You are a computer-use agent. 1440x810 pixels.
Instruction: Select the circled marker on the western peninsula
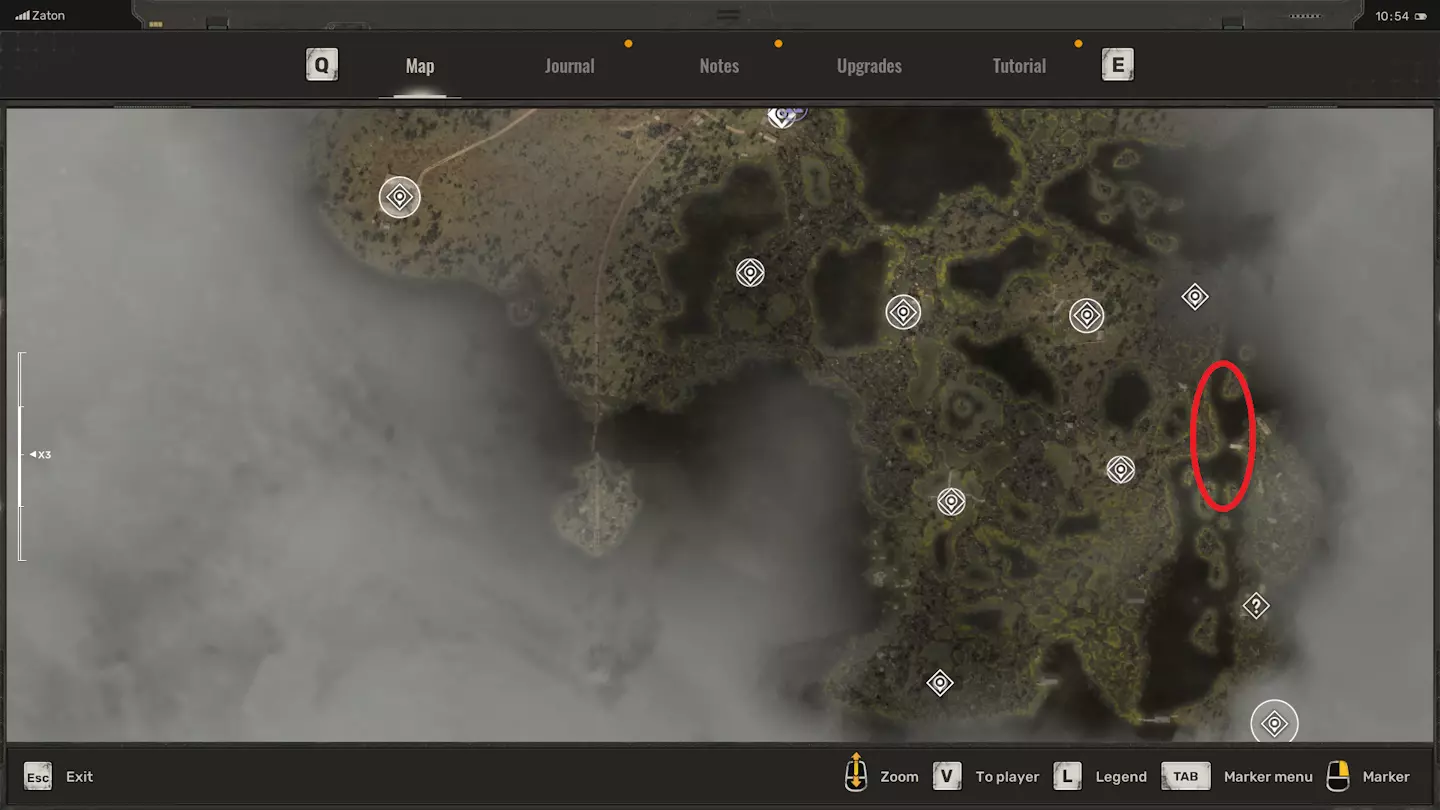click(400, 197)
